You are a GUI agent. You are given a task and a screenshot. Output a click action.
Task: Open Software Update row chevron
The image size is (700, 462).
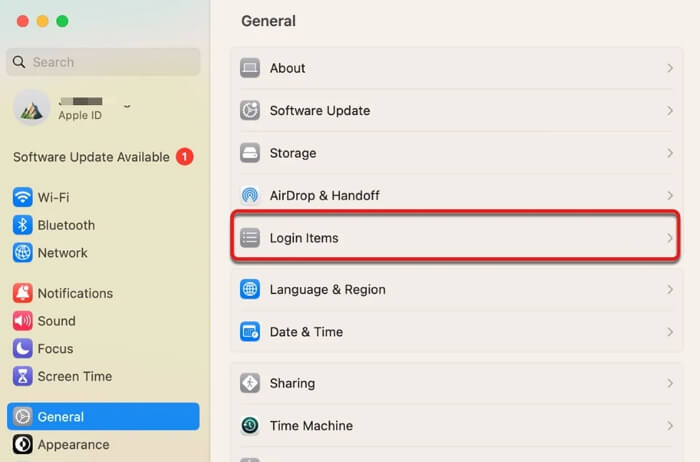click(x=670, y=110)
